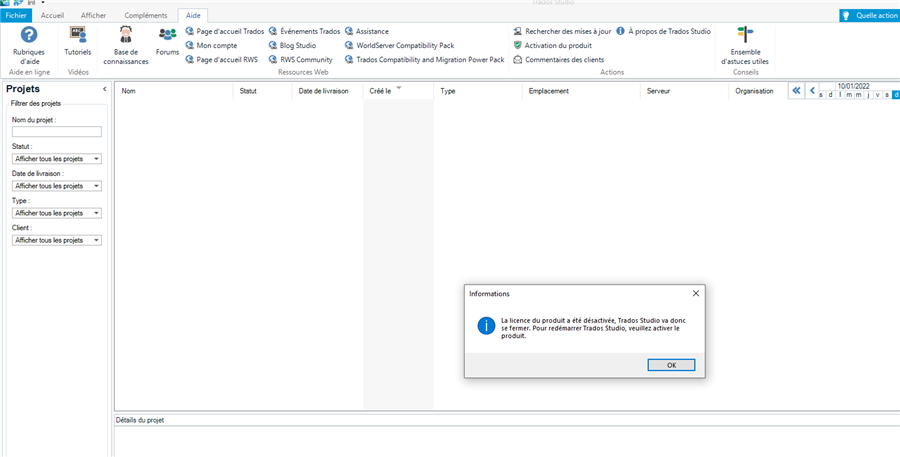Image resolution: width=900 pixels, height=457 pixels.
Task: Click the Détails du projet header
Action: click(x=140, y=420)
